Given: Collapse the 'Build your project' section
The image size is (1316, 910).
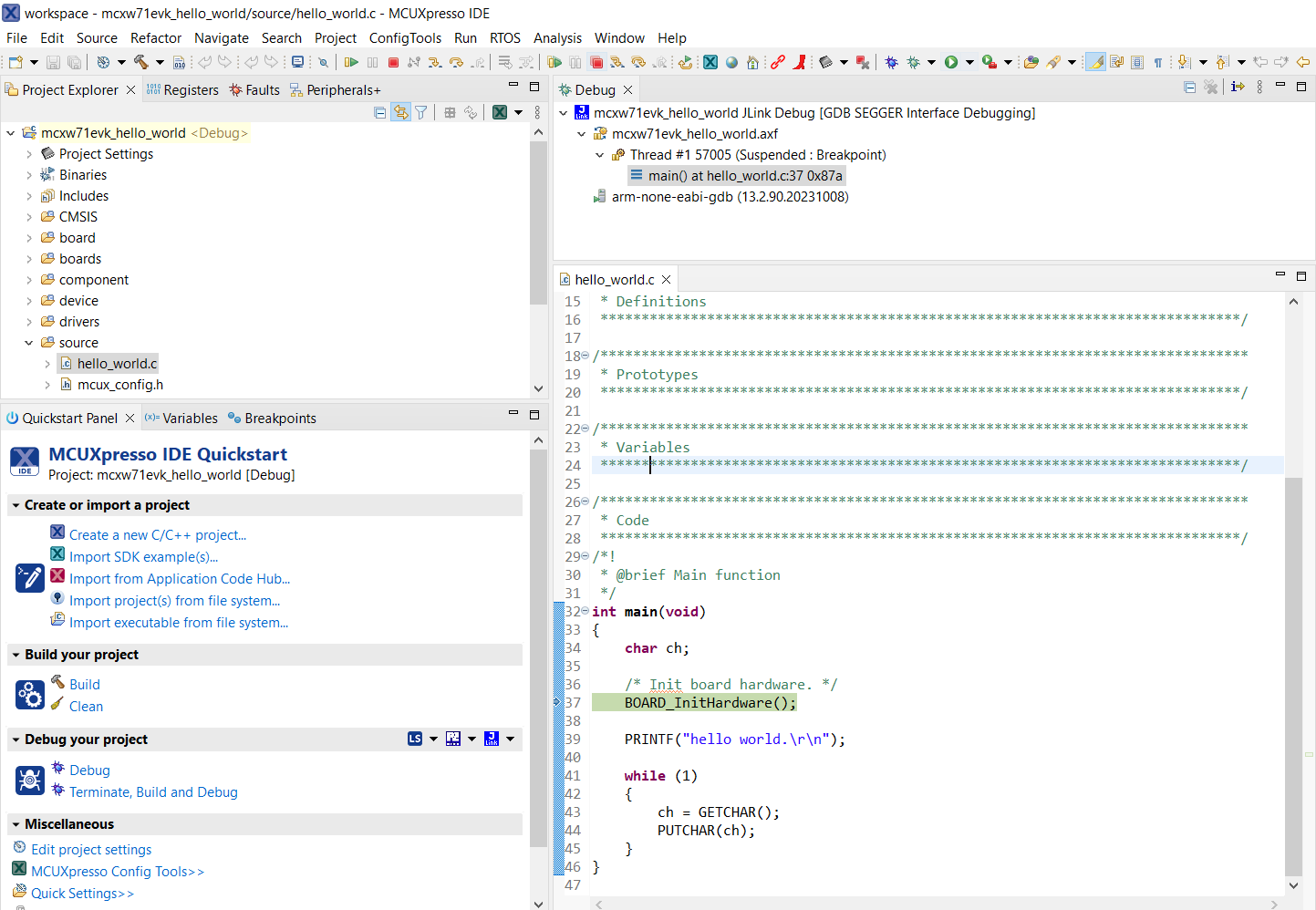Looking at the screenshot, I should (16, 655).
